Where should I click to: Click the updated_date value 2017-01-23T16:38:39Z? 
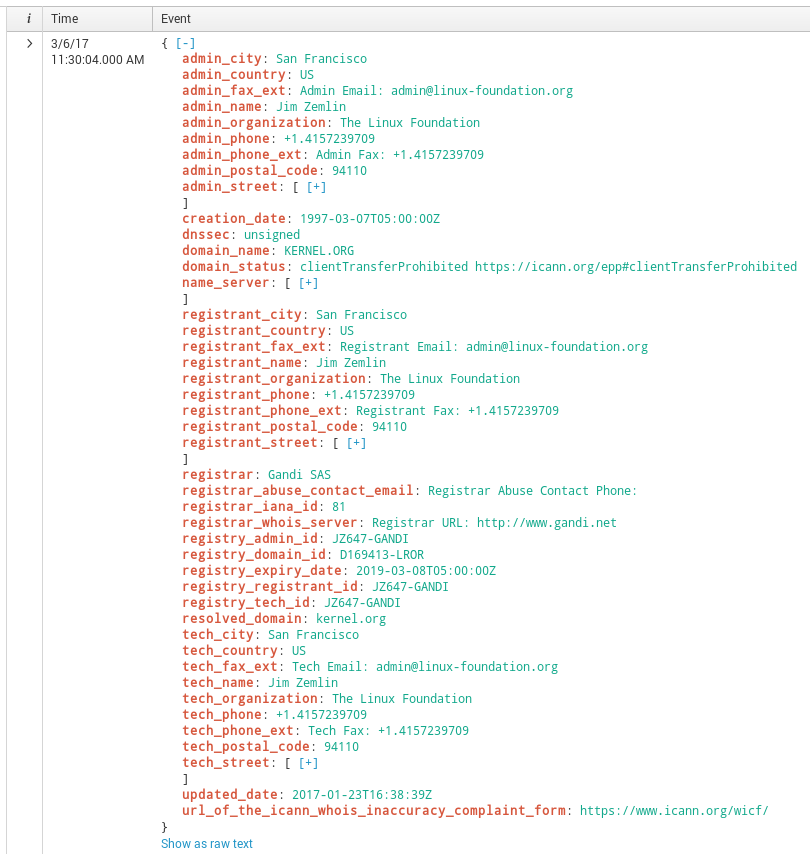[x=362, y=795]
